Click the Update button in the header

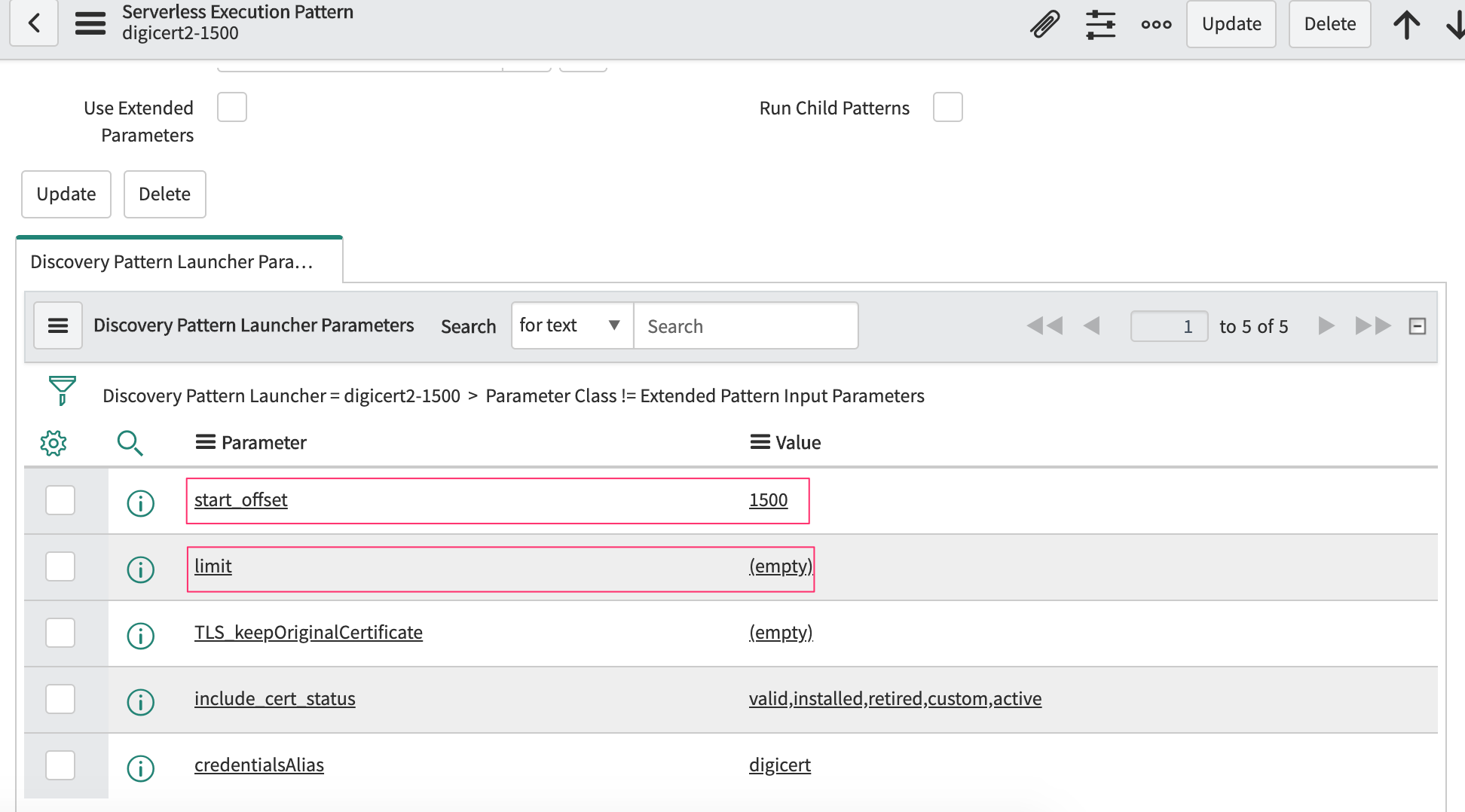click(x=1231, y=24)
